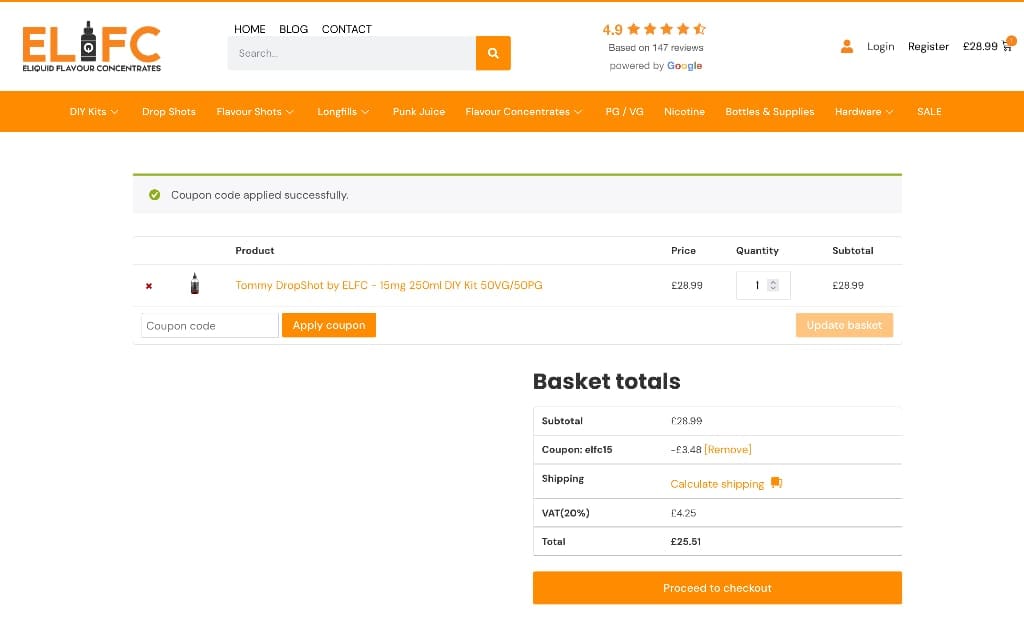Expand the Longfills dropdown

click(344, 112)
